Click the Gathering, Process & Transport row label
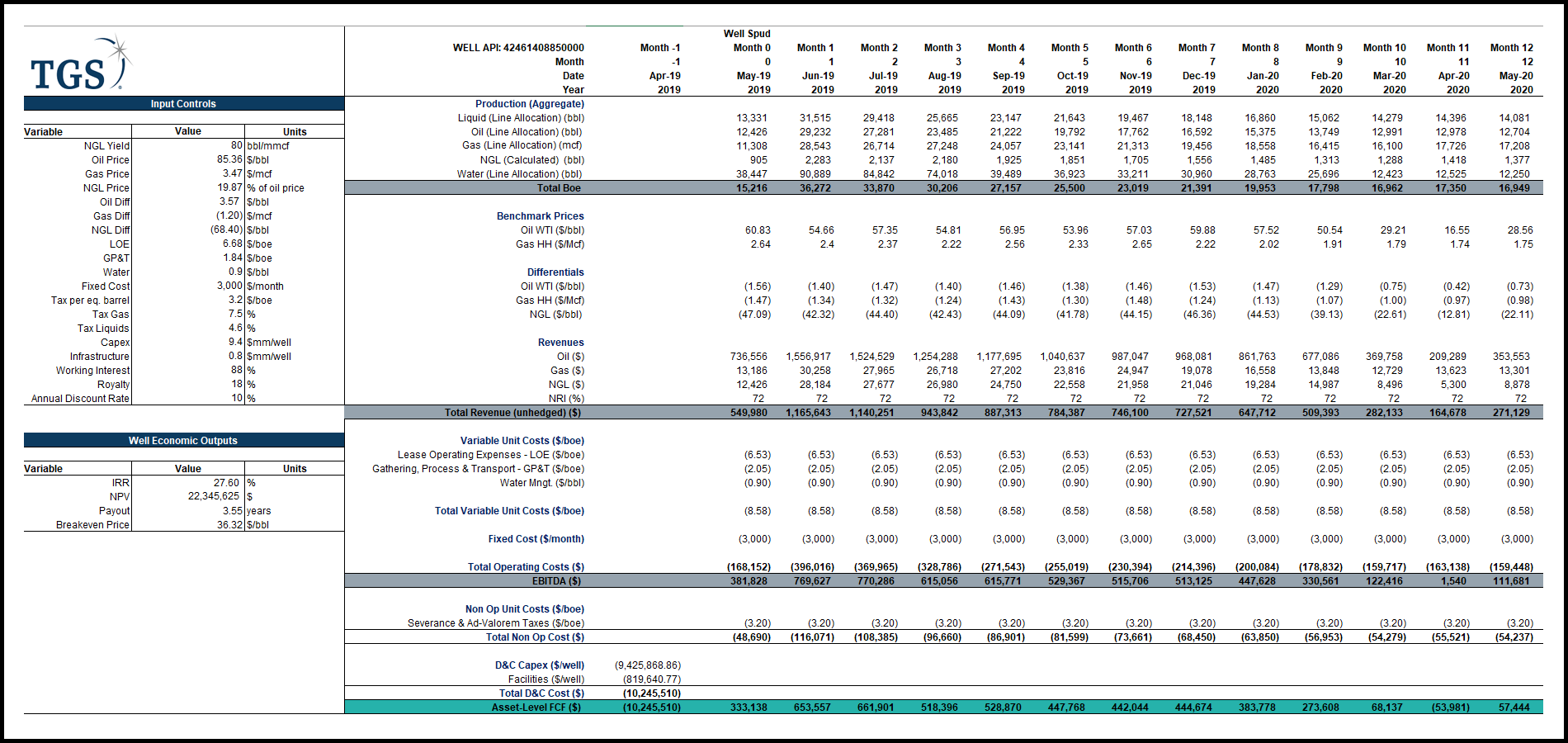Viewport: 1568px width, 743px height. click(478, 469)
